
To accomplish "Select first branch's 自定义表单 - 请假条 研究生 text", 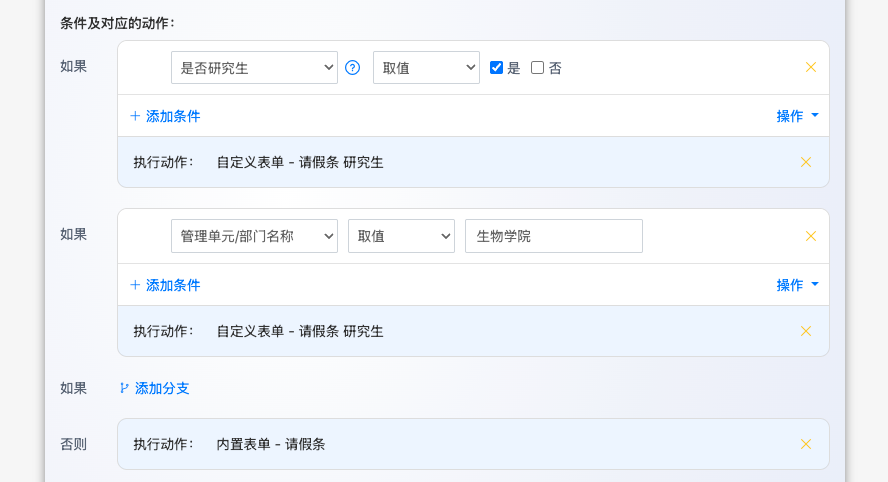I will [300, 163].
